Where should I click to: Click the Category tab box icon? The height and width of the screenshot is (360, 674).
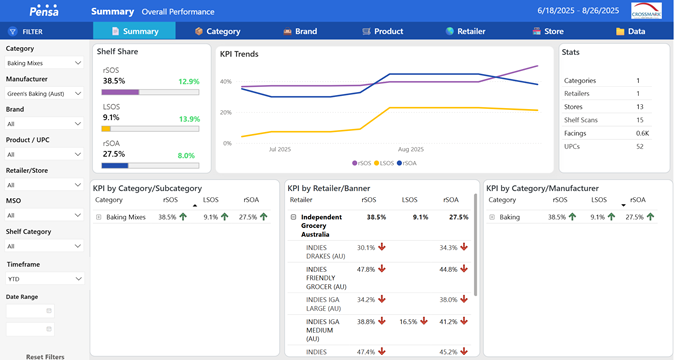[199, 31]
